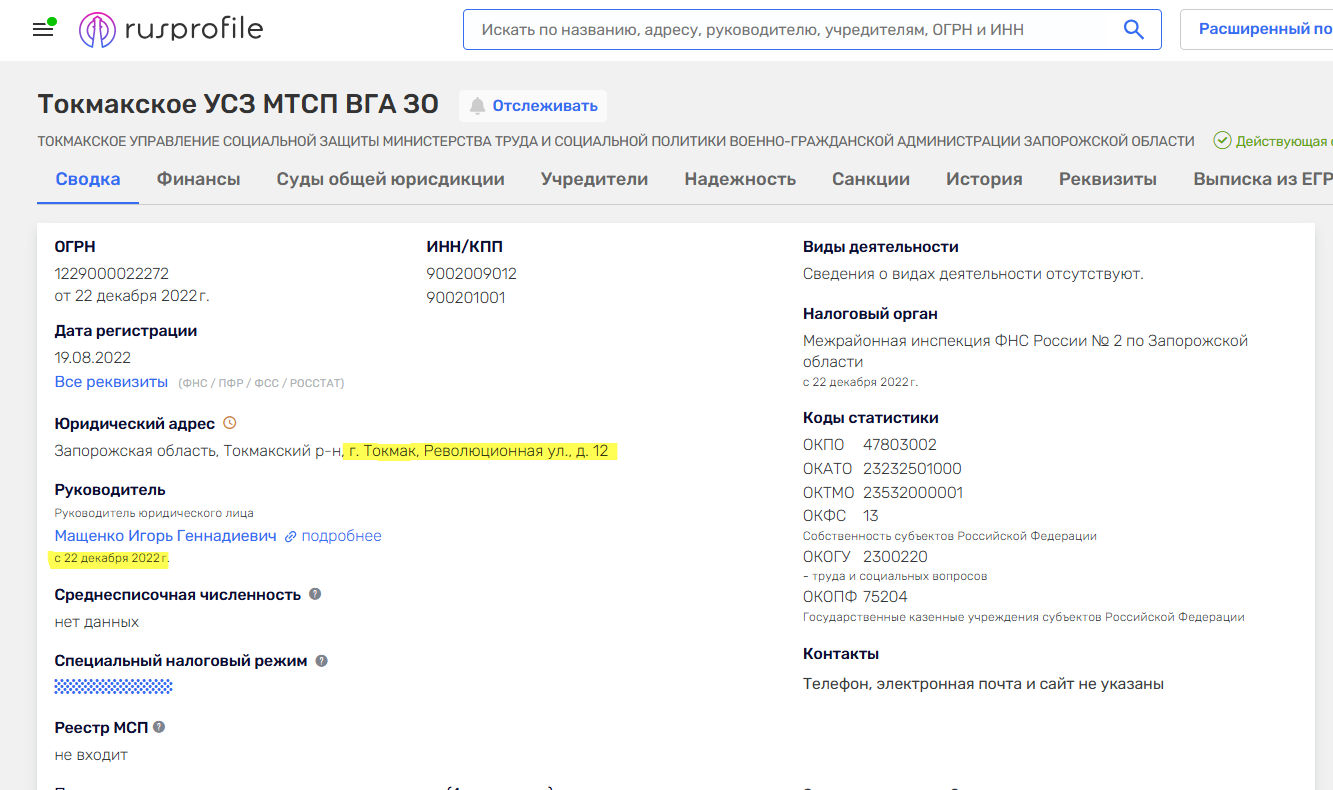Click clock icon beside Юридический адрес
Screen dimensions: 1333x790
[230, 424]
